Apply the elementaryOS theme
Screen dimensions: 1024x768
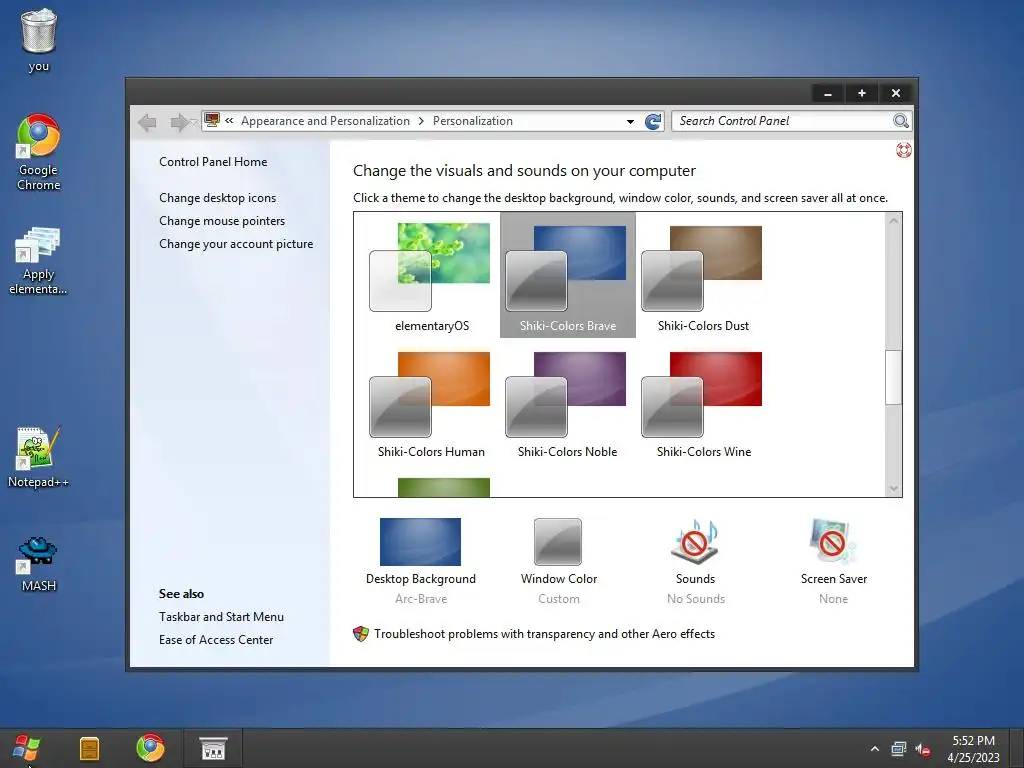click(432, 276)
